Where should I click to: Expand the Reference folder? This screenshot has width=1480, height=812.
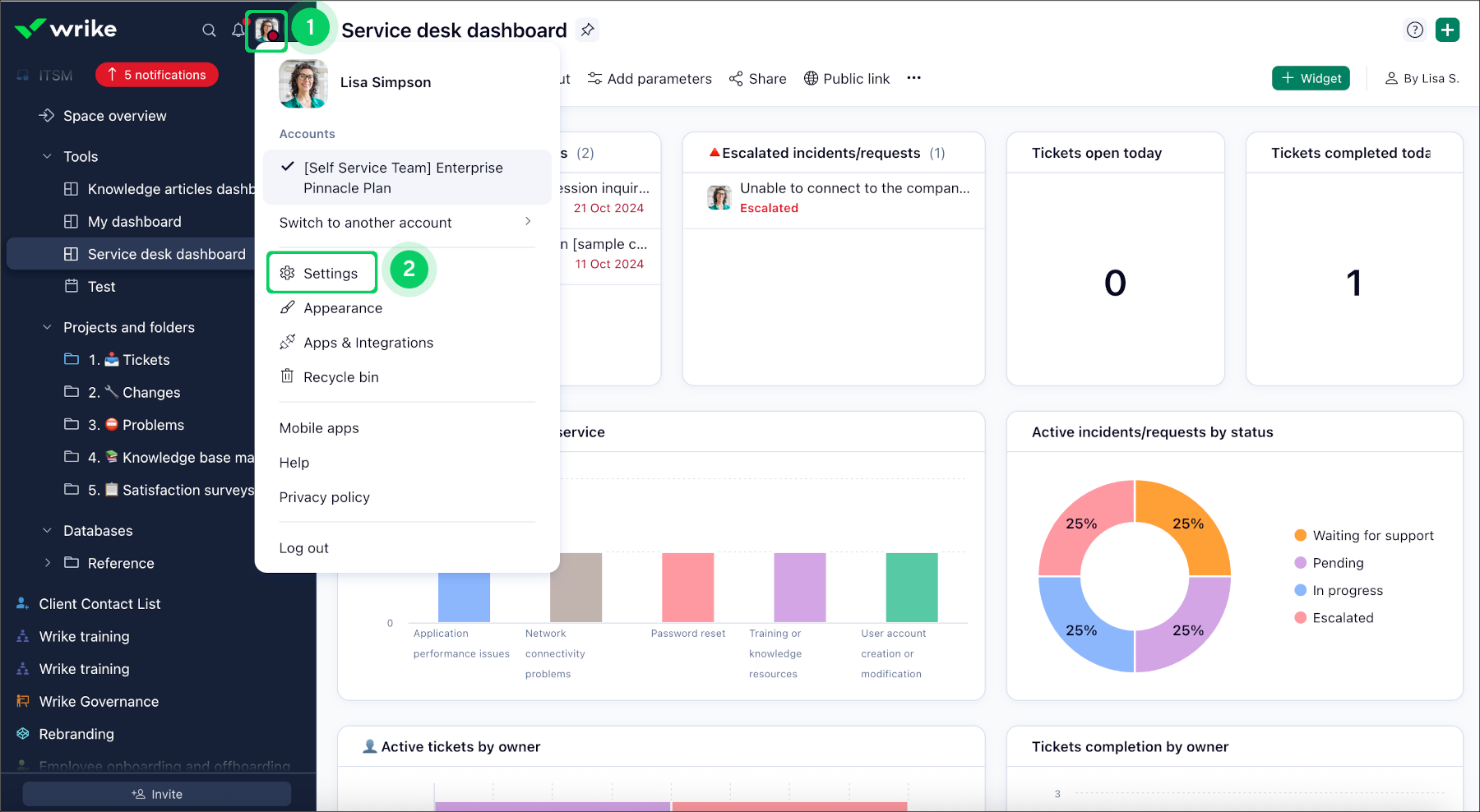[47, 563]
